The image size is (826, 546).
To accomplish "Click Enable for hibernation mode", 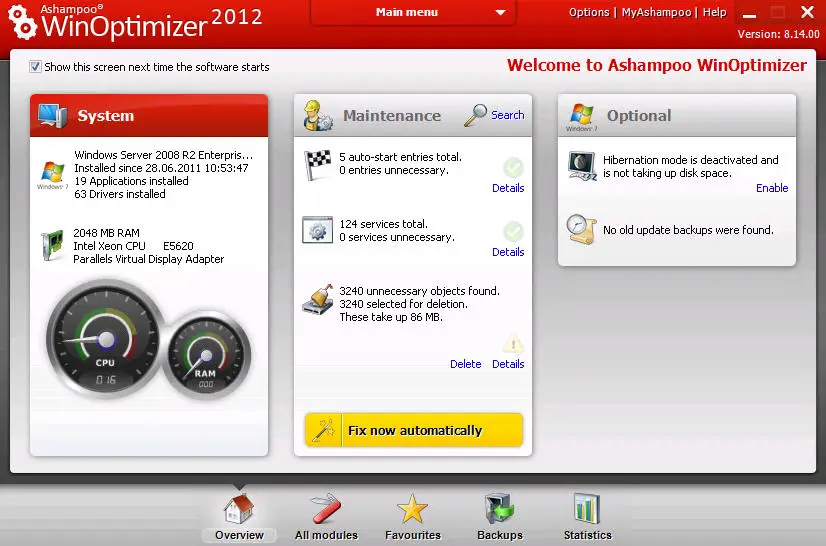I will click(x=772, y=188).
